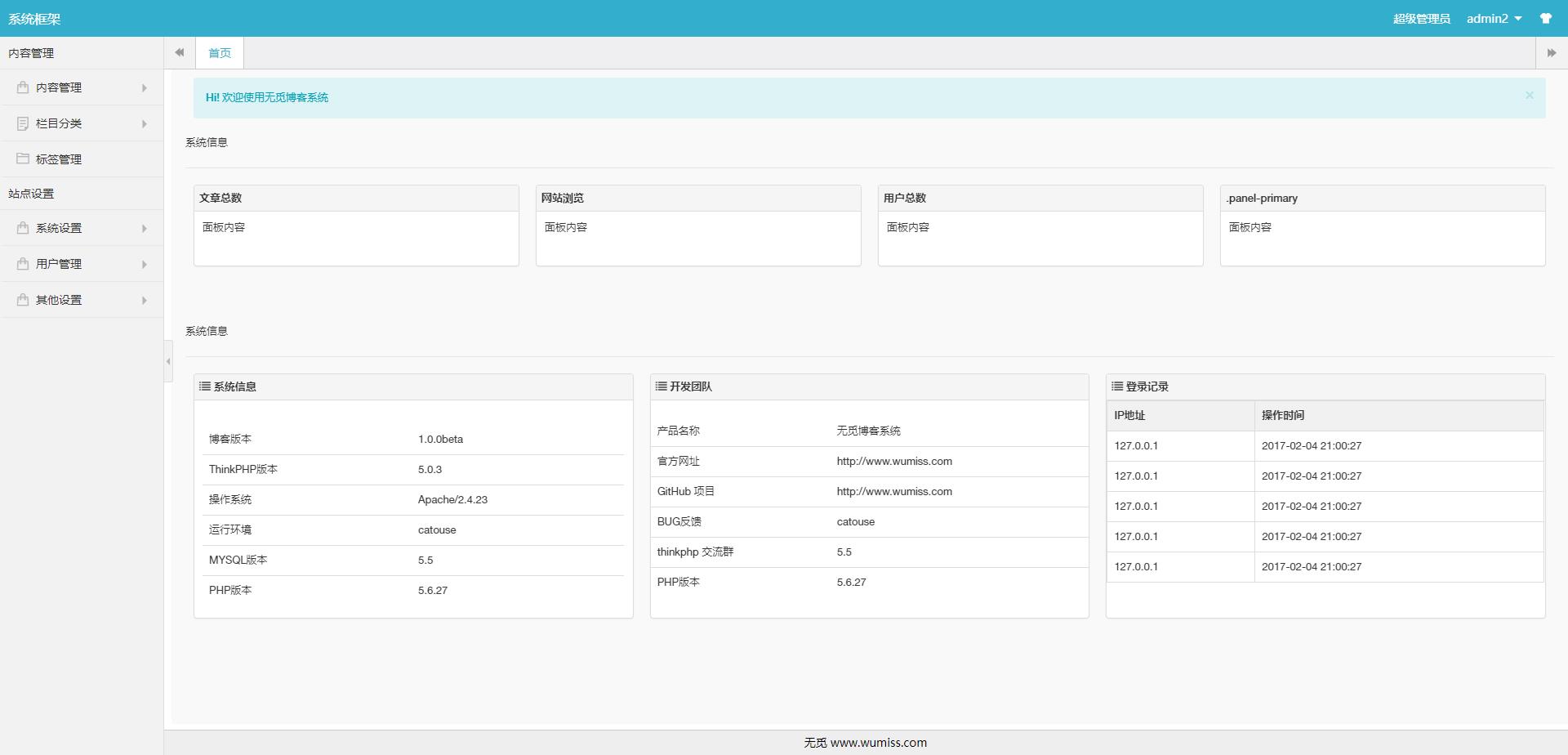
Task: Click the tab scroll-right double arrow
Action: [1552, 52]
